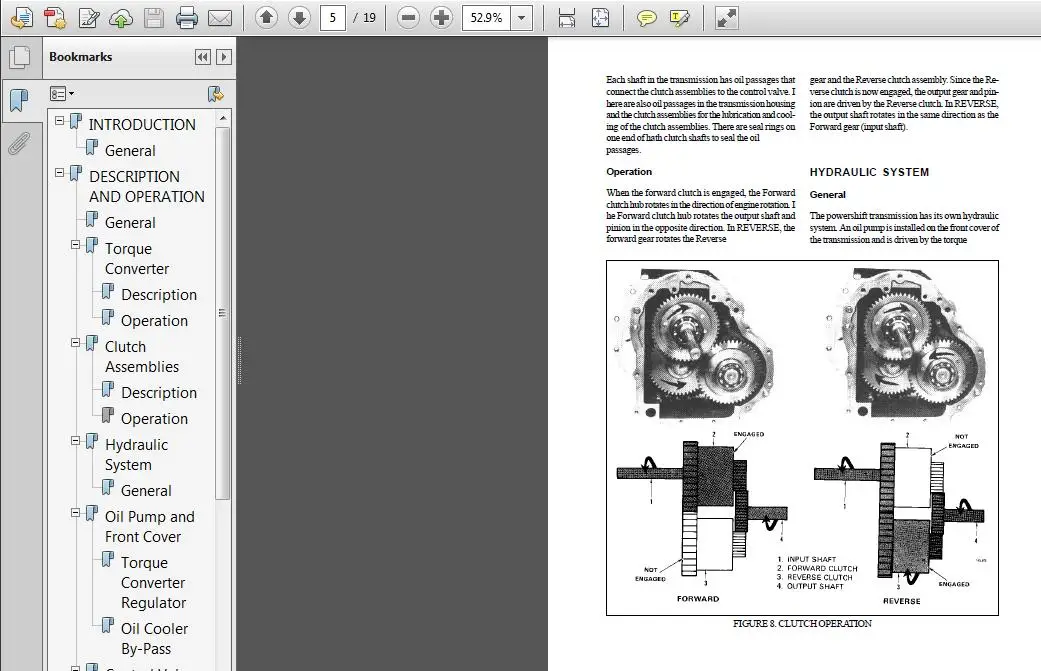Image resolution: width=1041 pixels, height=671 pixels.
Task: Collapse DESCRIPTION AND OPERATION bookmark node
Action: (59, 173)
